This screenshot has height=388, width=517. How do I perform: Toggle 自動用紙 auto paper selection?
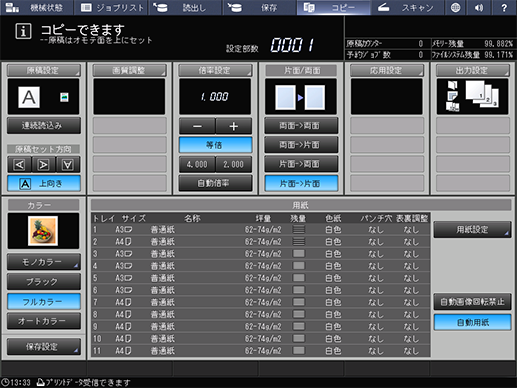(x=472, y=322)
